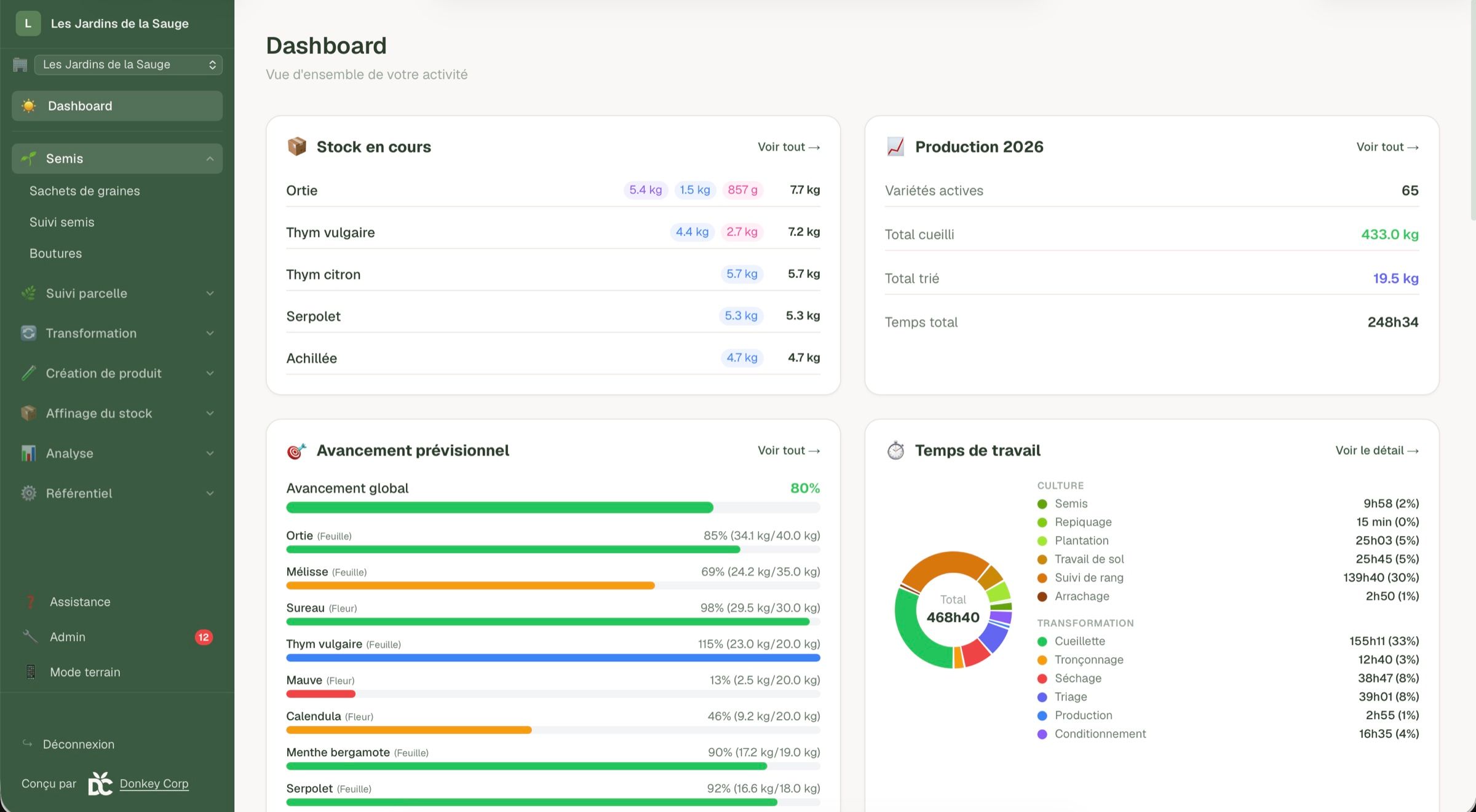
Task: Click the question mark icon beside Assistance
Action: pyautogui.click(x=30, y=602)
